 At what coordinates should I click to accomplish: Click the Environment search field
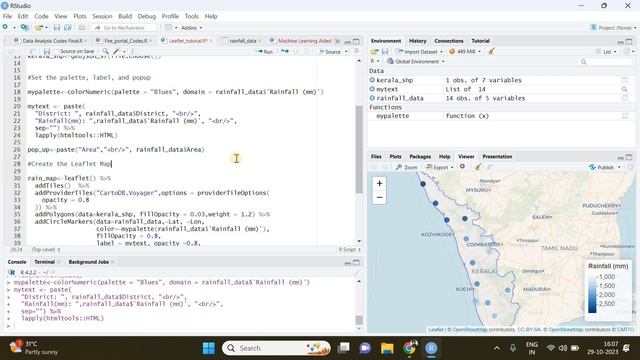click(606, 62)
